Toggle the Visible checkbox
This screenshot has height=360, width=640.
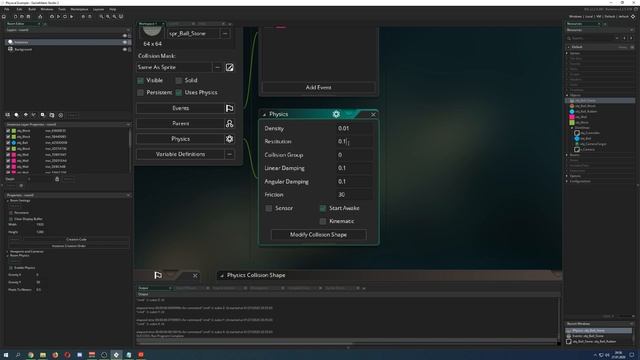[140, 80]
